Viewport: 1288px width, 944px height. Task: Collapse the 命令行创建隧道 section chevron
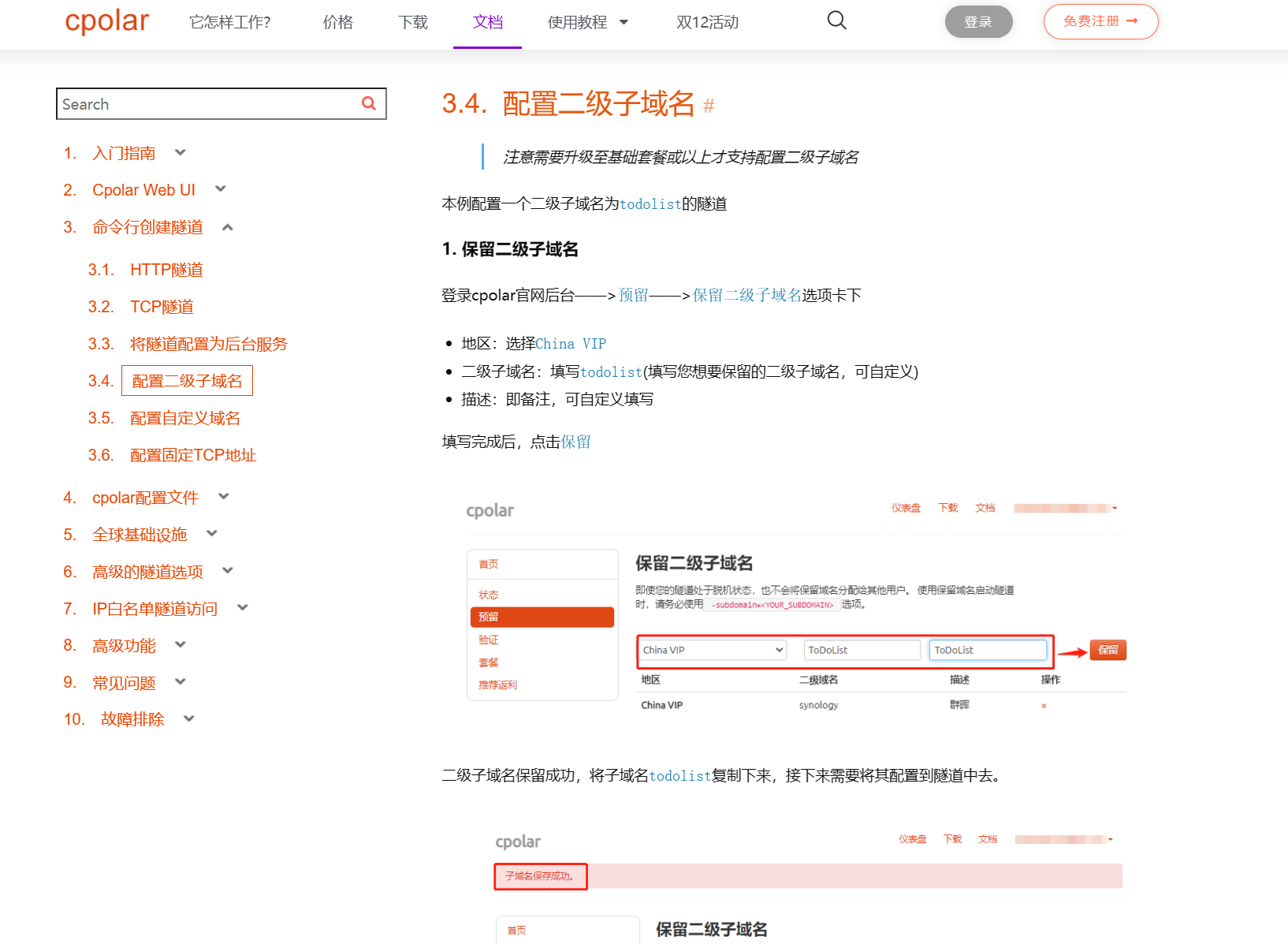coord(228,227)
